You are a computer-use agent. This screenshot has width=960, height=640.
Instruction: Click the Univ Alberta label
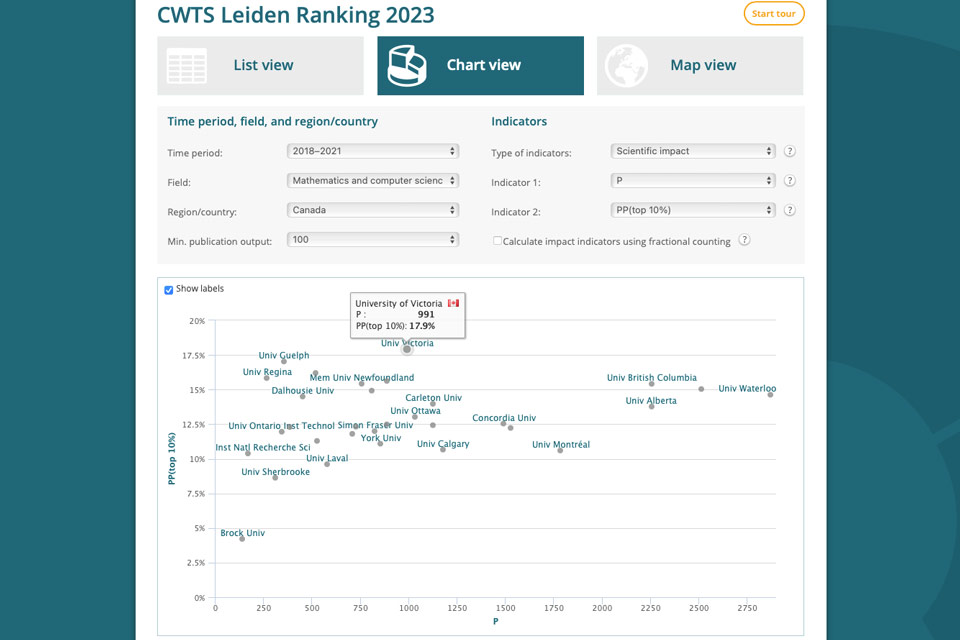click(x=651, y=401)
